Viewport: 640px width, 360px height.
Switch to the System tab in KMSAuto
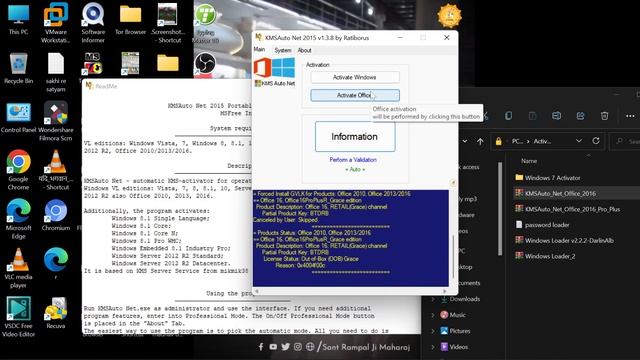click(x=283, y=50)
